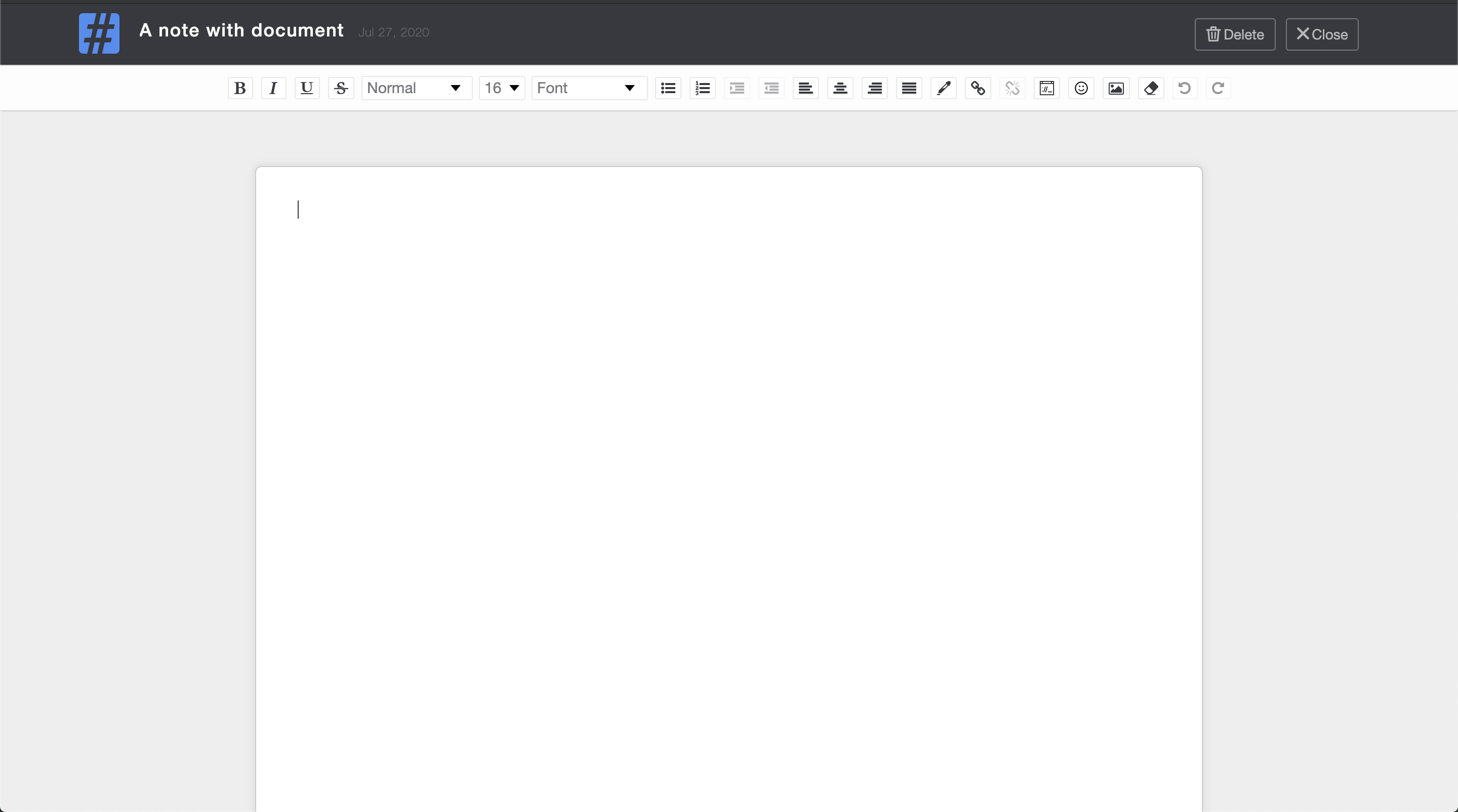Align text to the left
Viewport: 1458px width, 812px height.
[x=806, y=88]
